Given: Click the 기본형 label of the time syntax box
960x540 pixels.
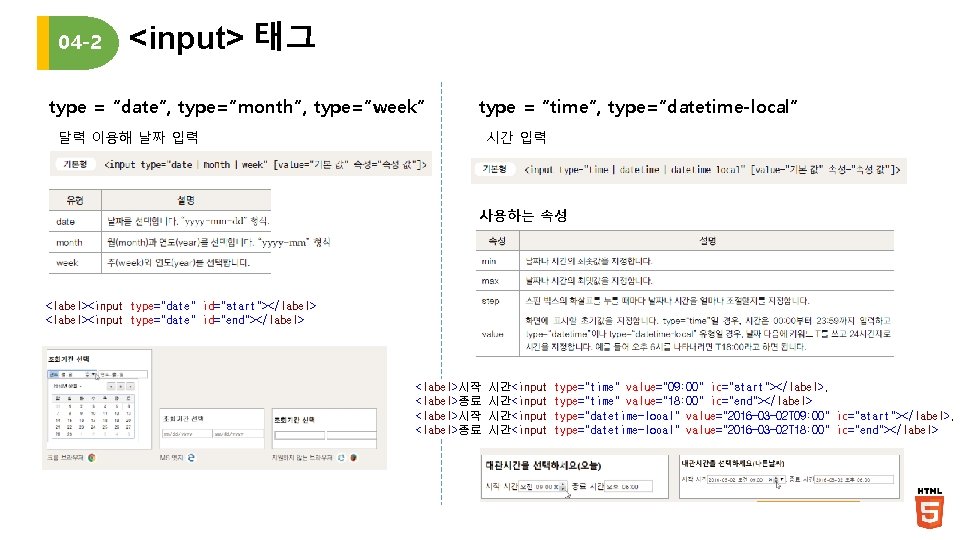Looking at the screenshot, I should pos(494,169).
